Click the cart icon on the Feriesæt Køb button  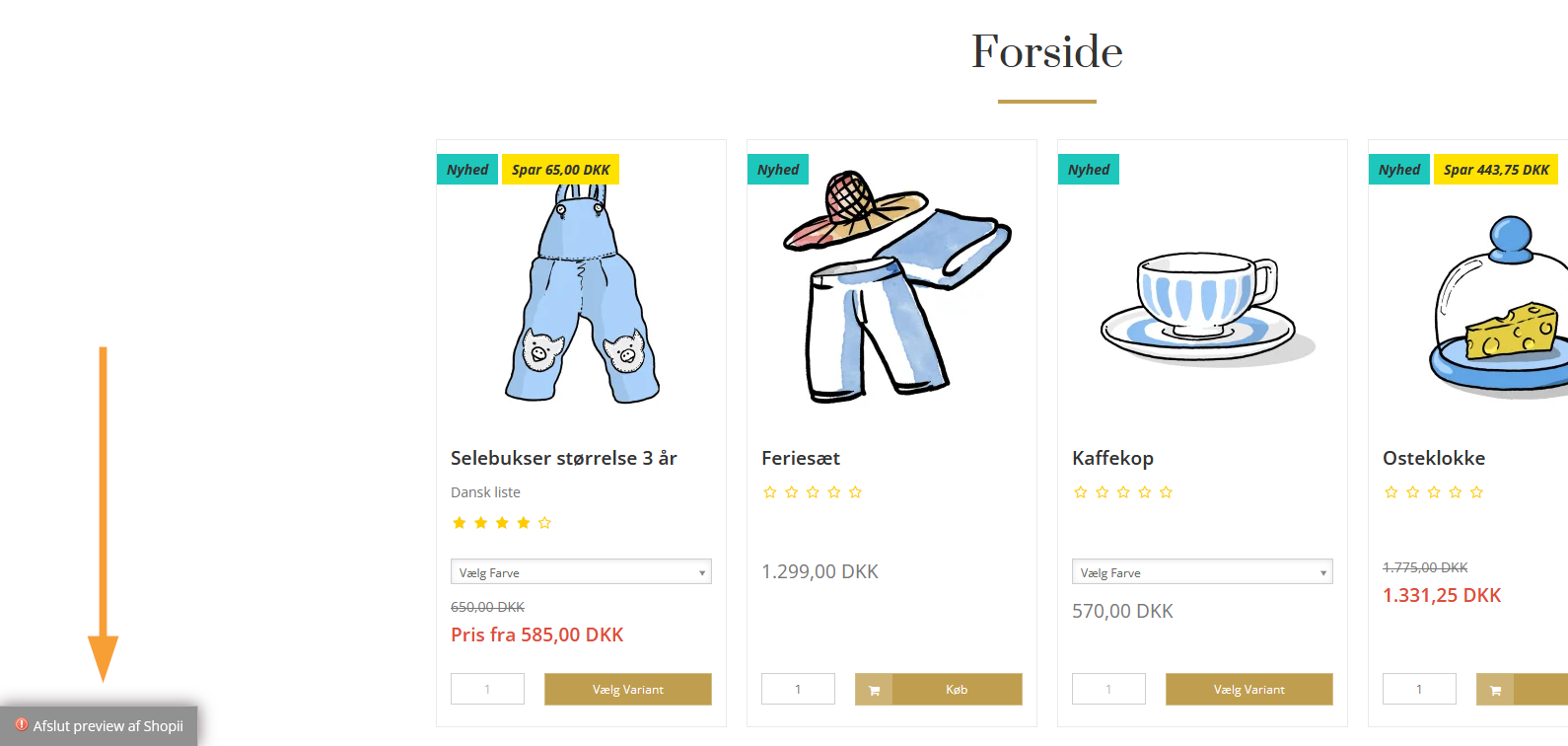pyautogui.click(x=873, y=689)
